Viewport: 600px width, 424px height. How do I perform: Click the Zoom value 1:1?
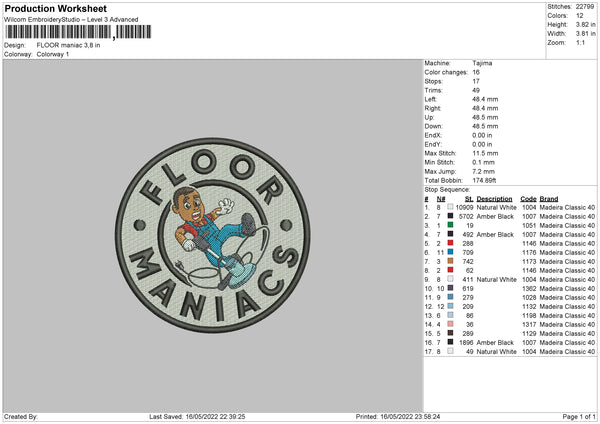(580, 42)
